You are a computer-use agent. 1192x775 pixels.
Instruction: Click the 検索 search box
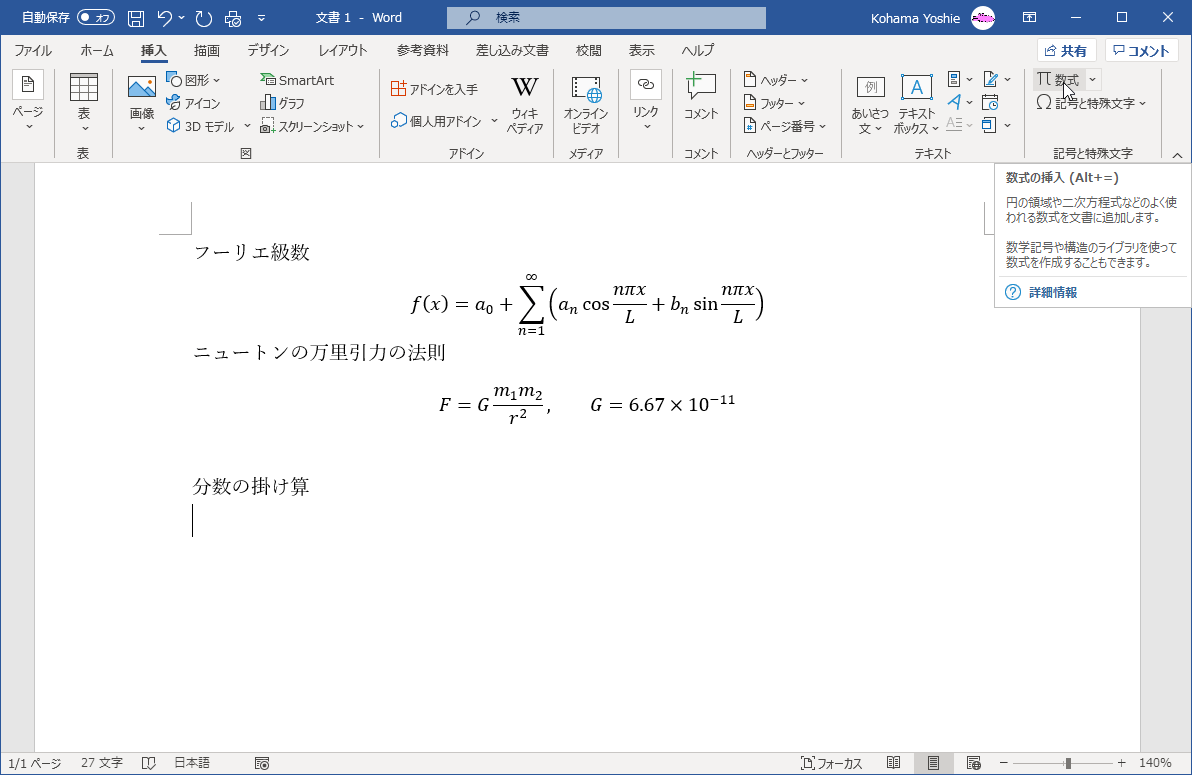pos(606,18)
